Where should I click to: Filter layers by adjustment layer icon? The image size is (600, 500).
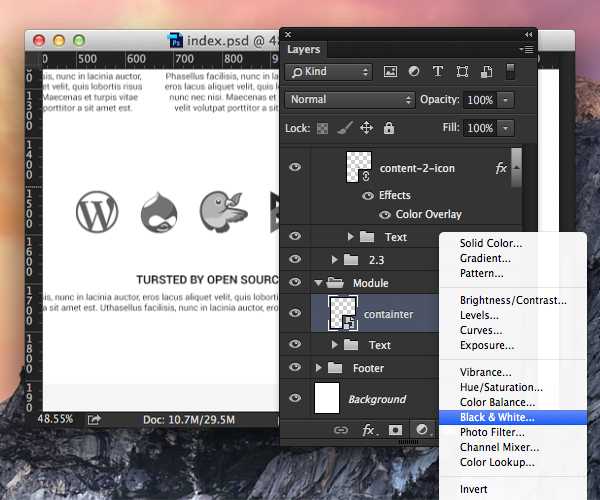coord(414,72)
